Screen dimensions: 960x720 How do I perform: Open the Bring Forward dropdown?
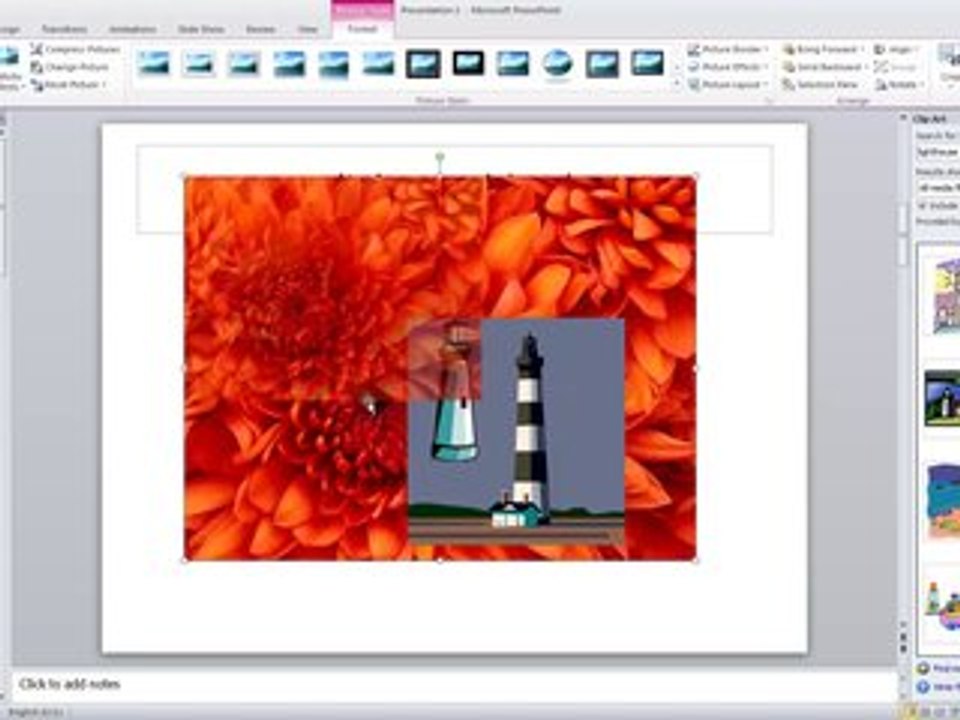tap(823, 49)
